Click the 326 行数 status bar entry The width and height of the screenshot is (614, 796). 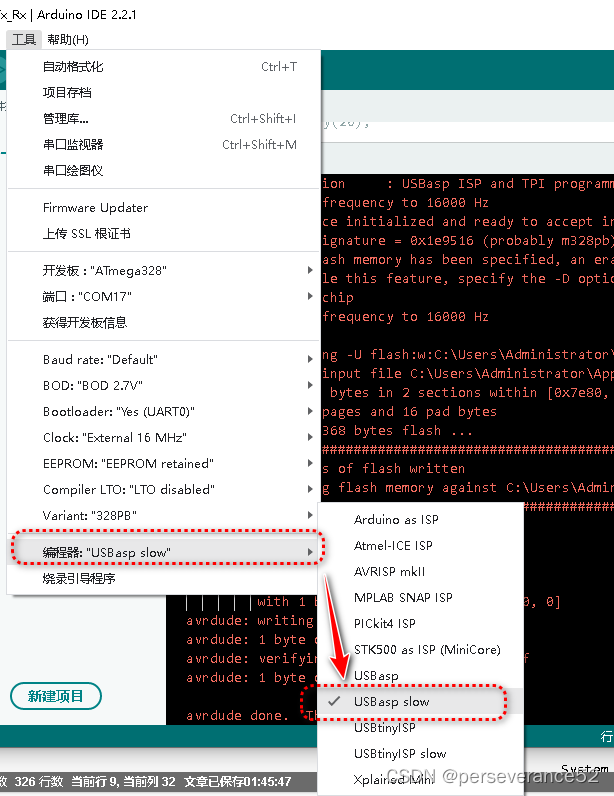[39, 781]
